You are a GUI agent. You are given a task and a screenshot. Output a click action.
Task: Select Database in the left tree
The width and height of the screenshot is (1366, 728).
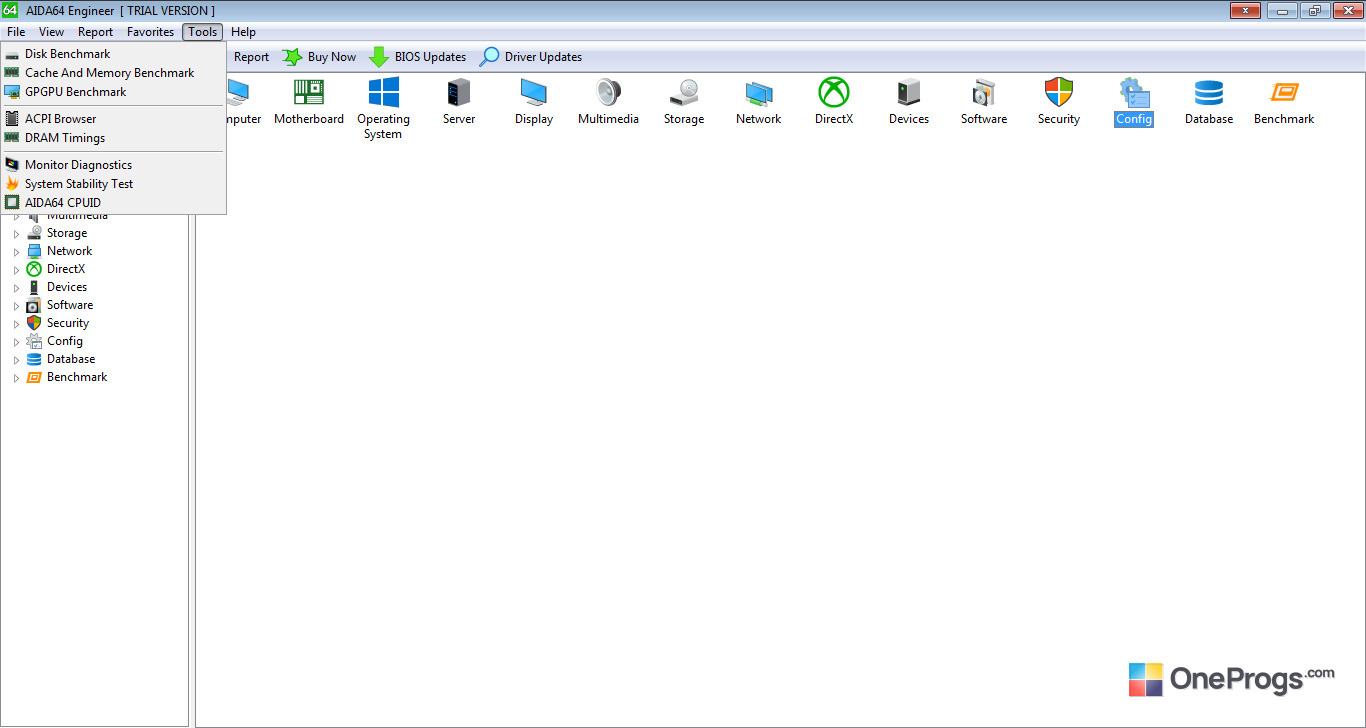pyautogui.click(x=71, y=359)
